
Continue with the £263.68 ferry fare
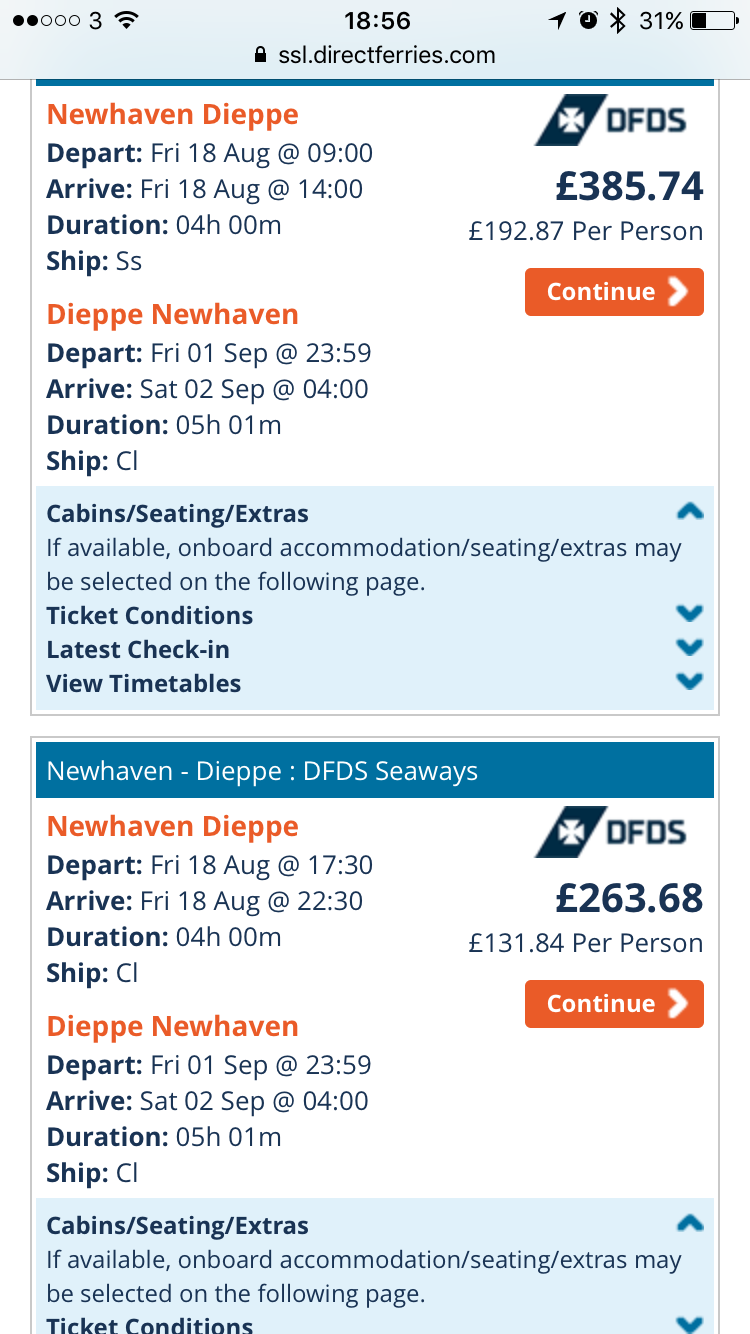click(614, 1004)
